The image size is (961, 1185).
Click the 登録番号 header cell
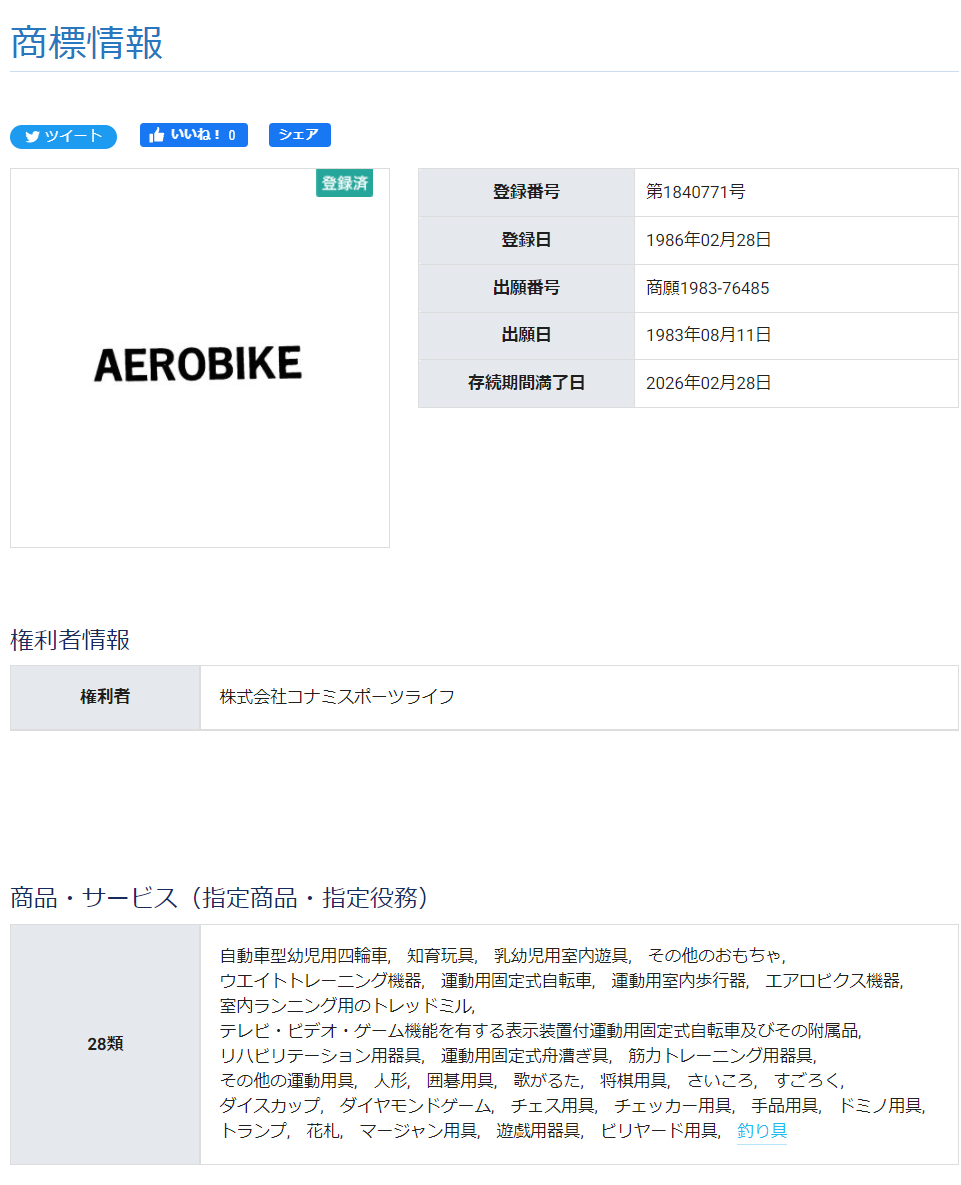click(526, 192)
